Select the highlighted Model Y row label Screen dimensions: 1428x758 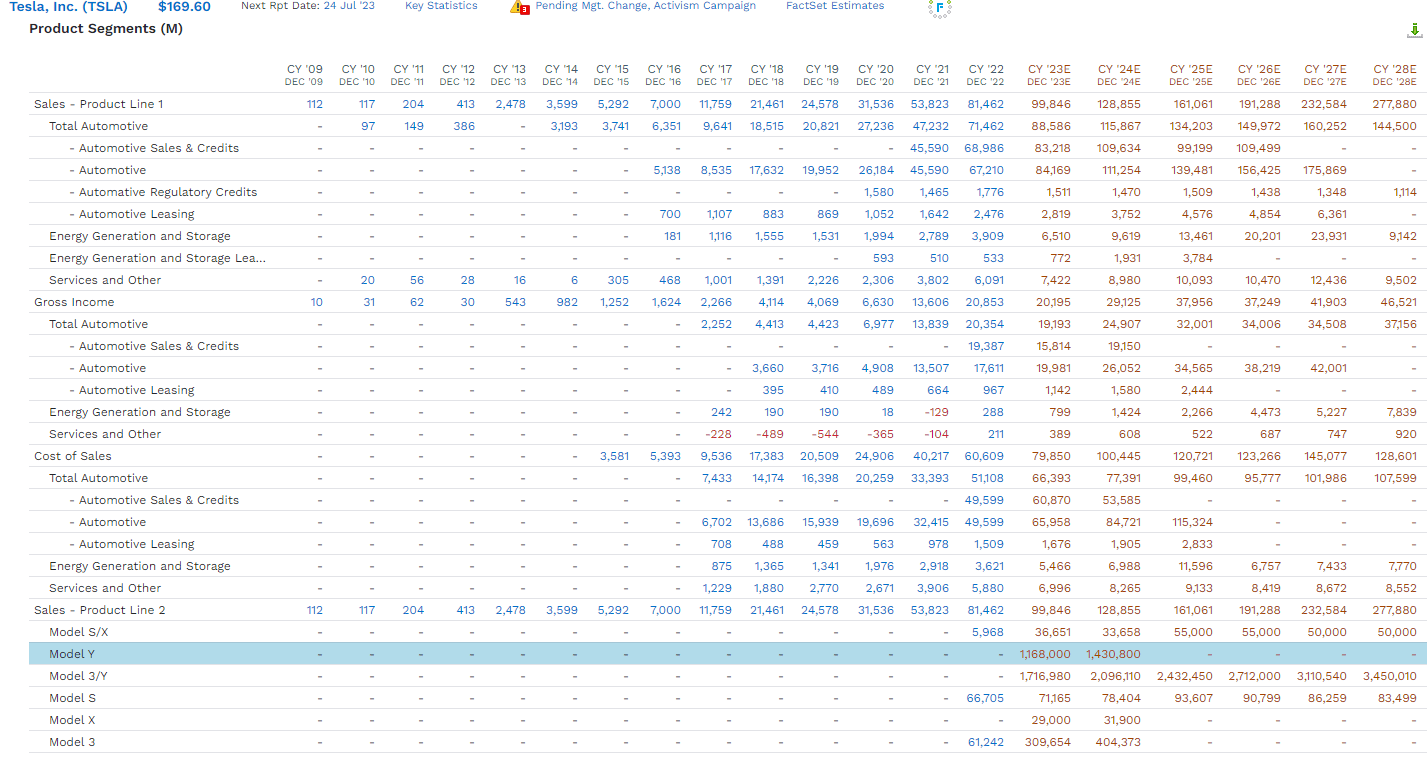[x=72, y=654]
